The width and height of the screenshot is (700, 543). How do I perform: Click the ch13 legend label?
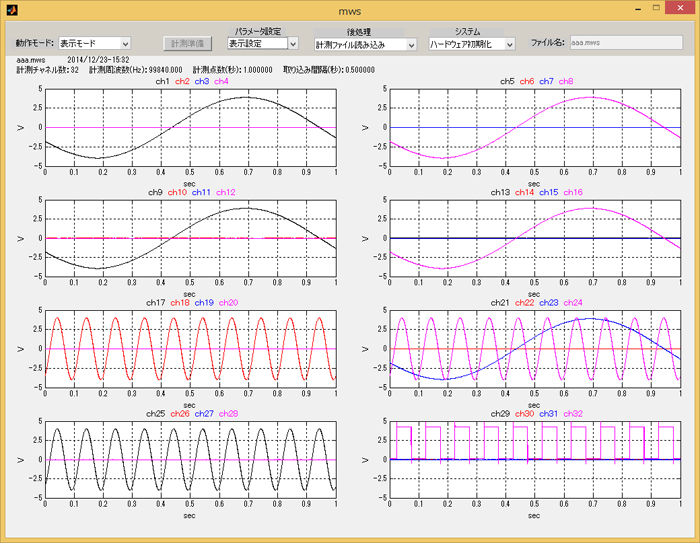pos(500,192)
